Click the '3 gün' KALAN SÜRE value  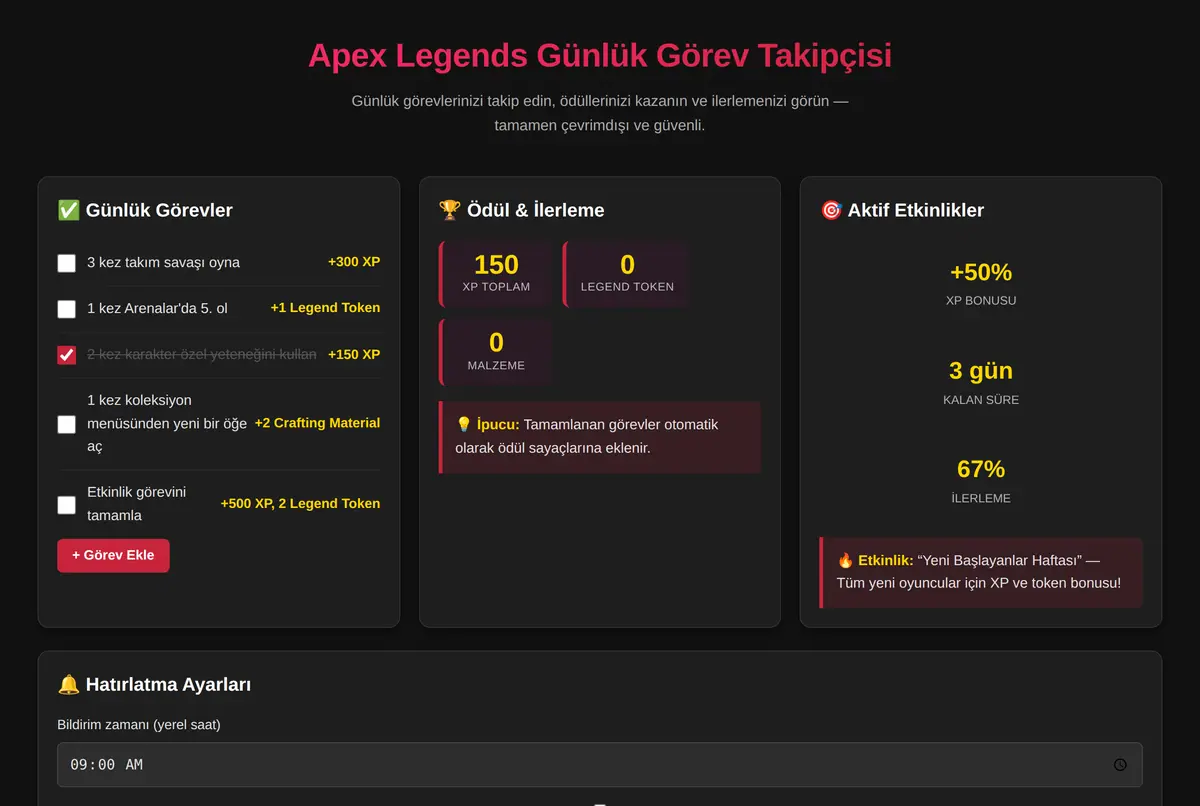pos(981,371)
